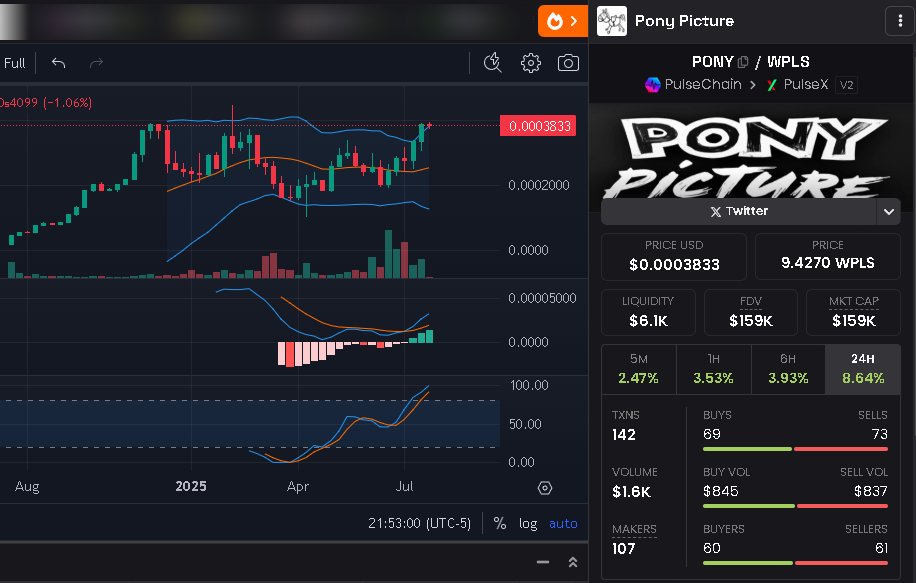Click the Pony Picture title text
This screenshot has height=583, width=916.
coord(684,21)
